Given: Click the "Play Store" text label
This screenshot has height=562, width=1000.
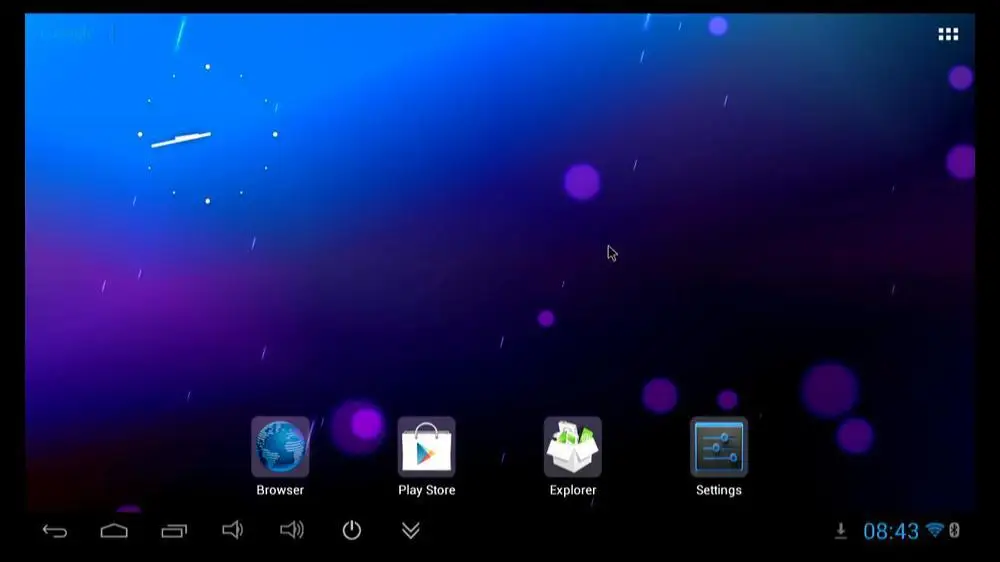Looking at the screenshot, I should (427, 490).
